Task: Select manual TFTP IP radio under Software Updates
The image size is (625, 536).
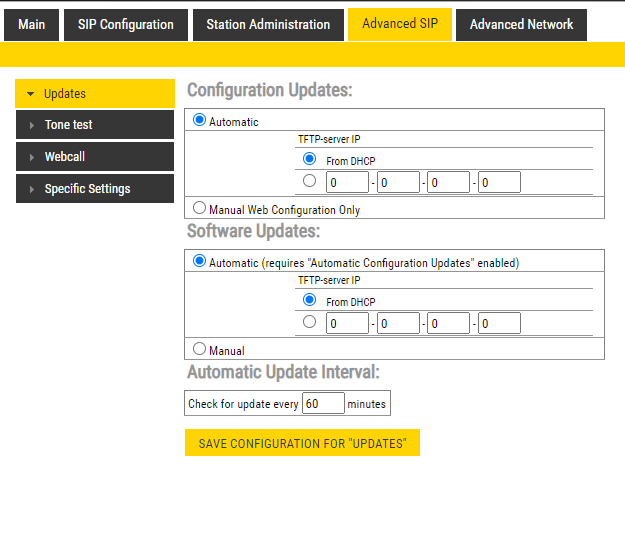Action: (x=309, y=322)
